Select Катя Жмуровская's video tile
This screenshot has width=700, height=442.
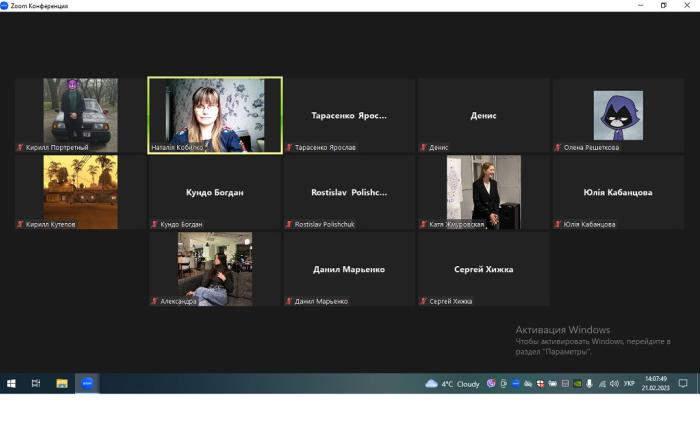pos(483,192)
